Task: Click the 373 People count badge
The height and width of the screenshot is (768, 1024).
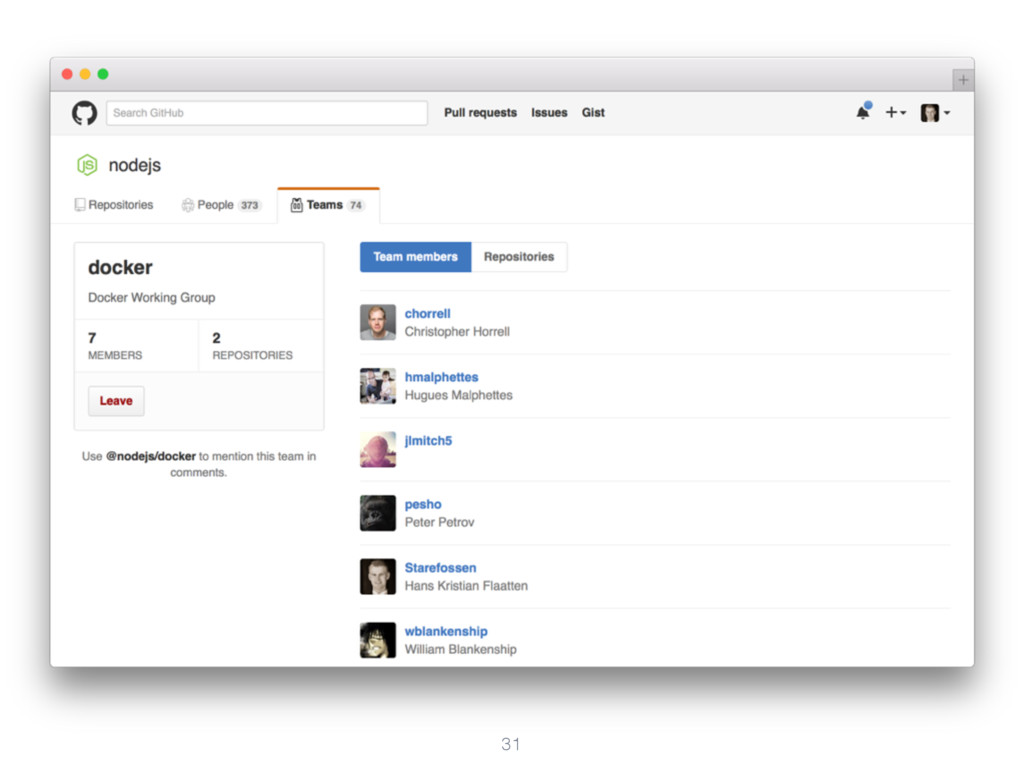Action: coord(249,205)
